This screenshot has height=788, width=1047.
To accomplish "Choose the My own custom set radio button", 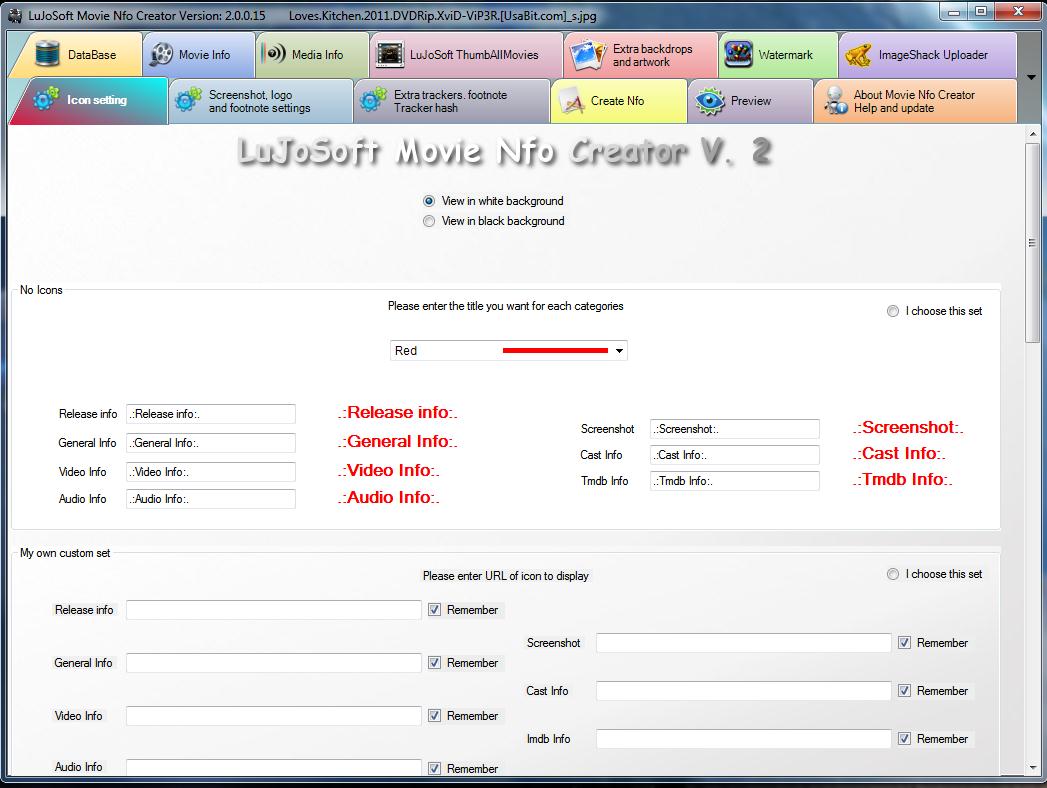I will pyautogui.click(x=893, y=574).
